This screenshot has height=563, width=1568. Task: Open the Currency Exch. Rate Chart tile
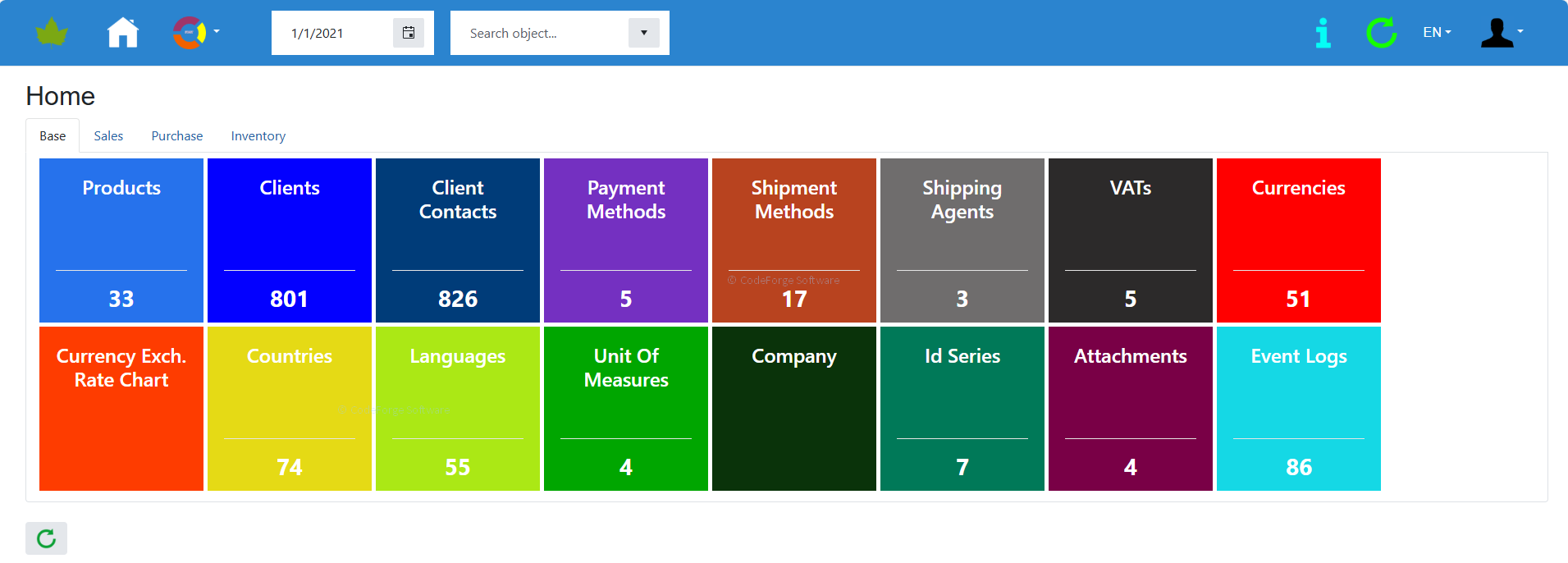tap(121, 409)
